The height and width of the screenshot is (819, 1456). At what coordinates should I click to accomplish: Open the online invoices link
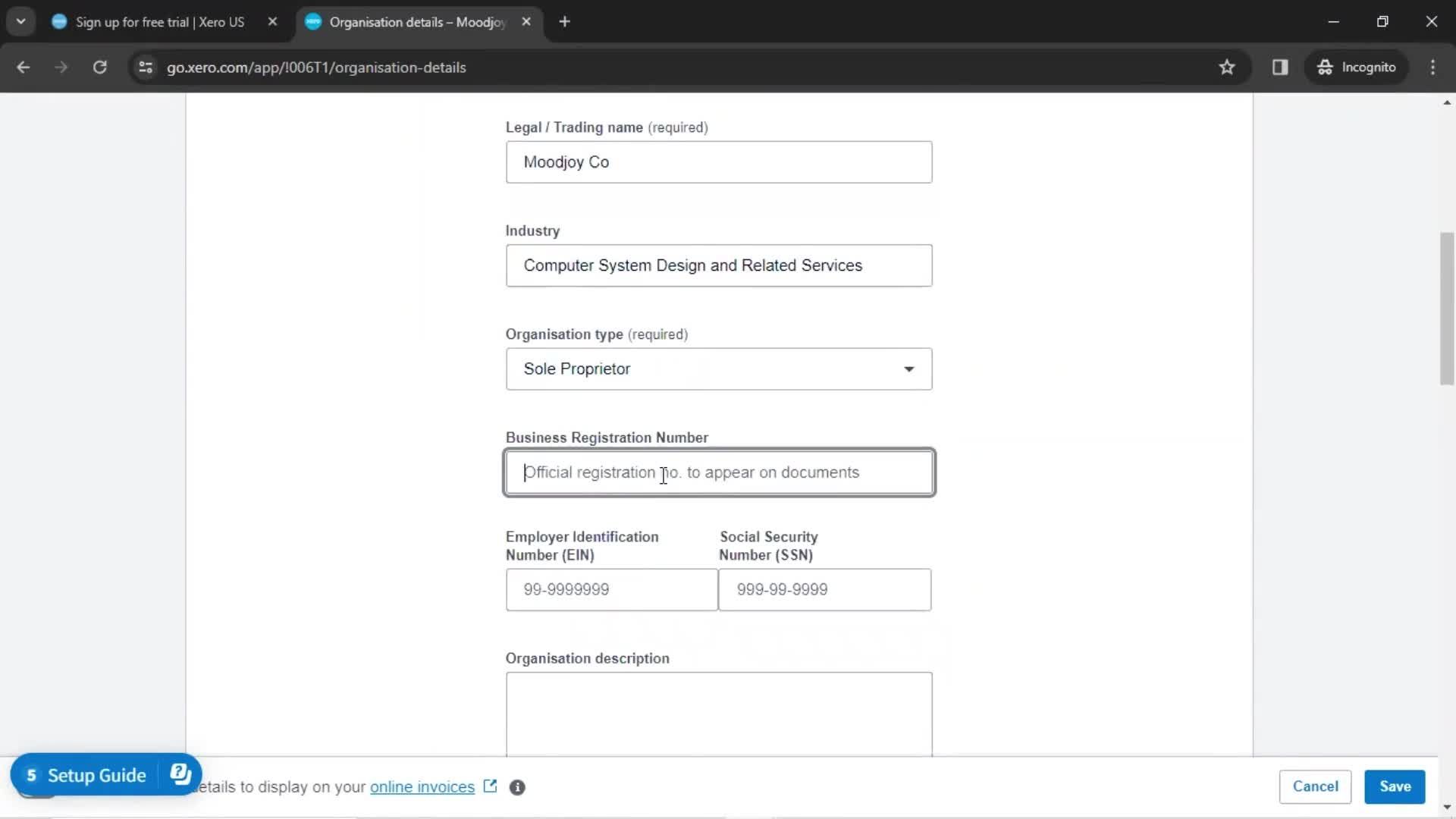[422, 787]
